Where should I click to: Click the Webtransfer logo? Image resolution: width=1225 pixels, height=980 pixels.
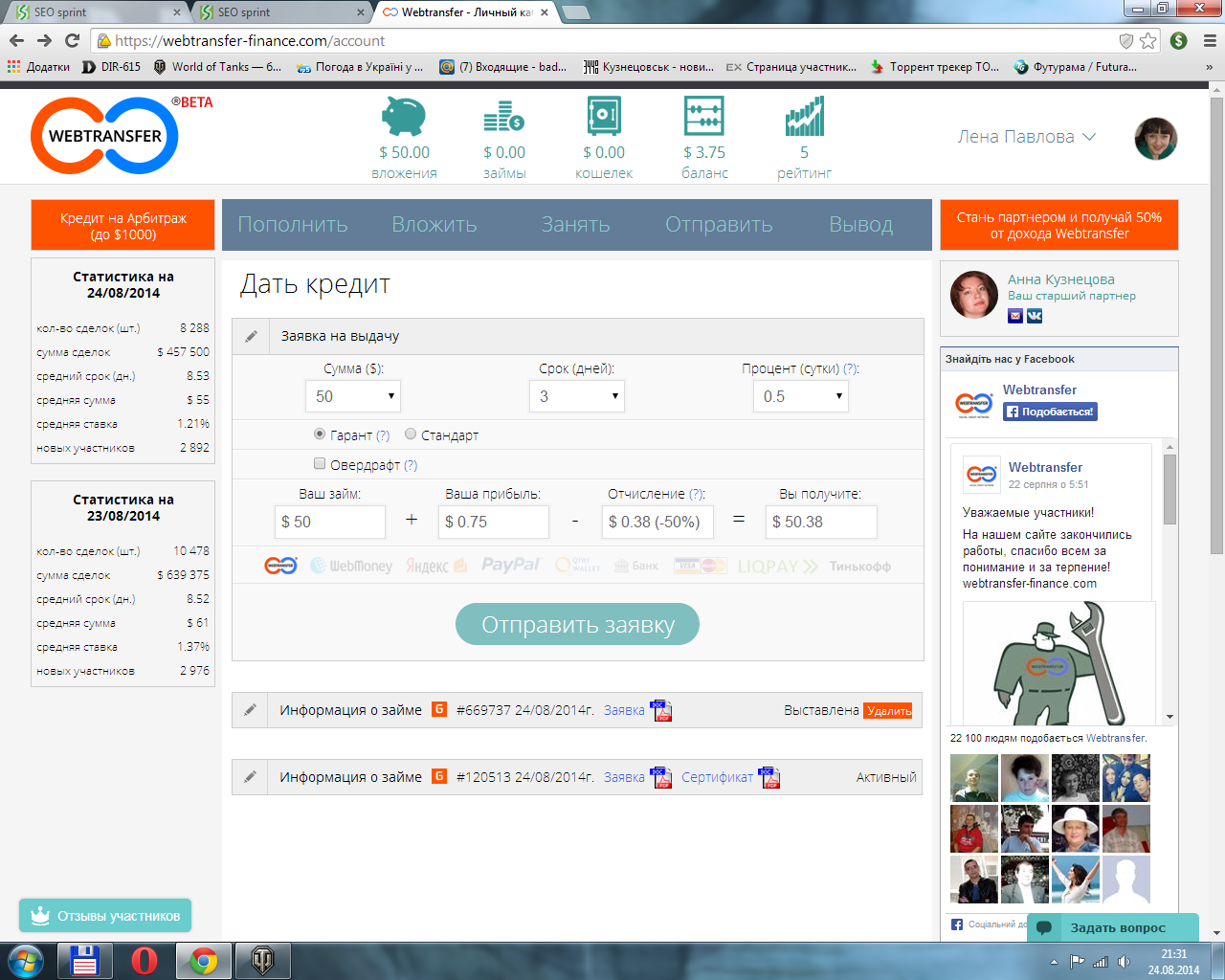[105, 135]
